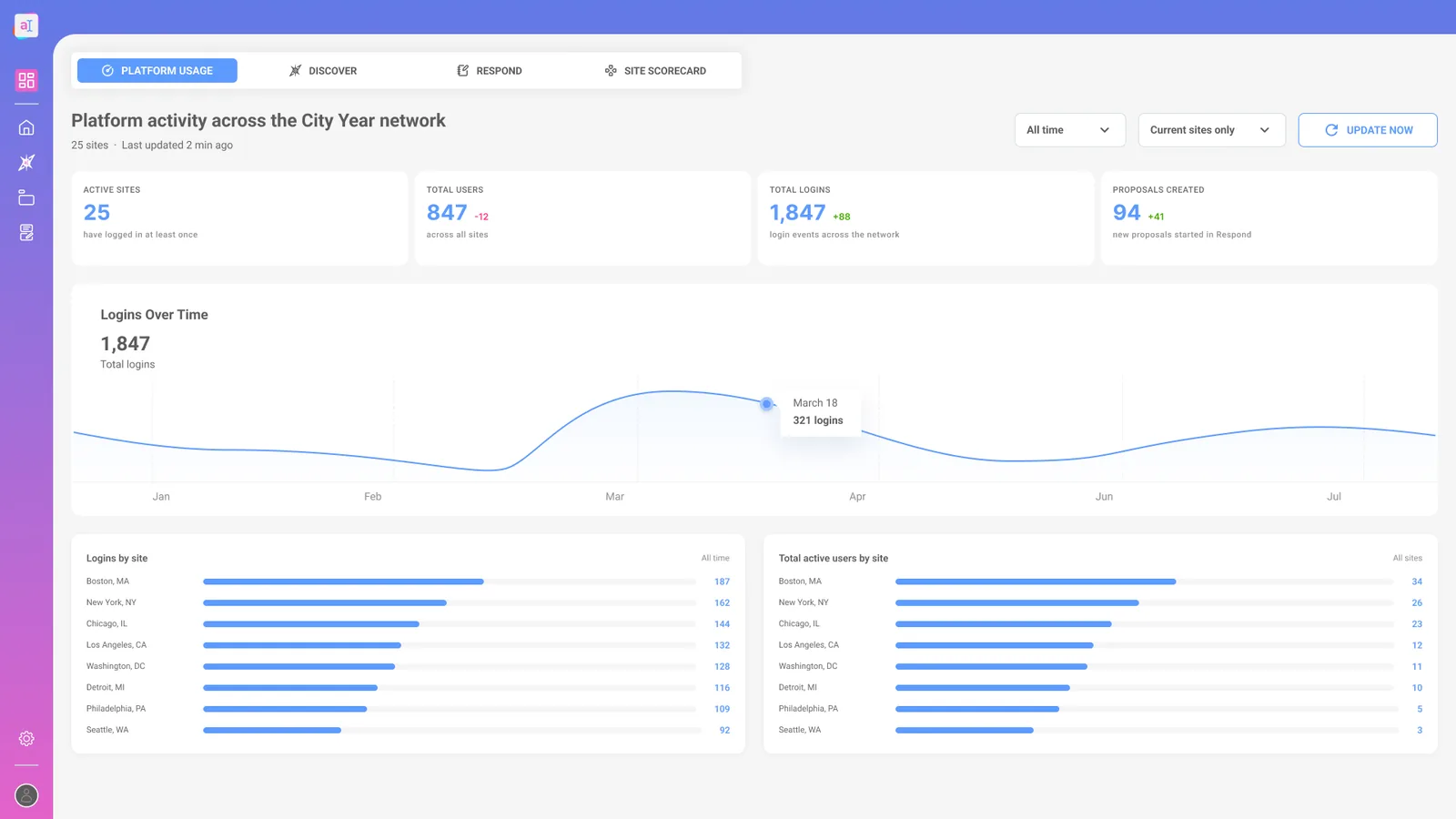Open the Current sites only dropdown
The image size is (1456, 819).
[1212, 130]
